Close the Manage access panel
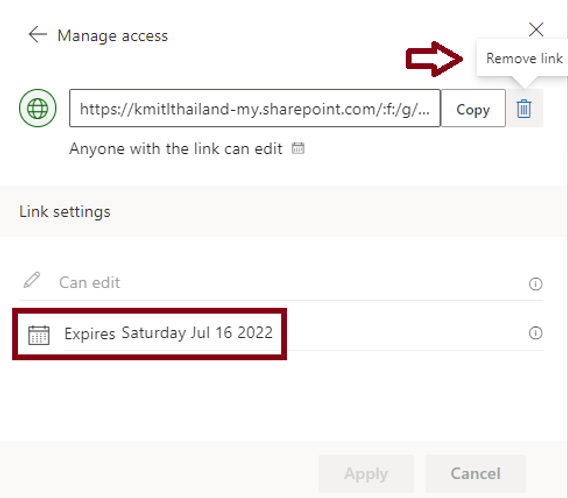The height and width of the screenshot is (498, 568). 536,30
